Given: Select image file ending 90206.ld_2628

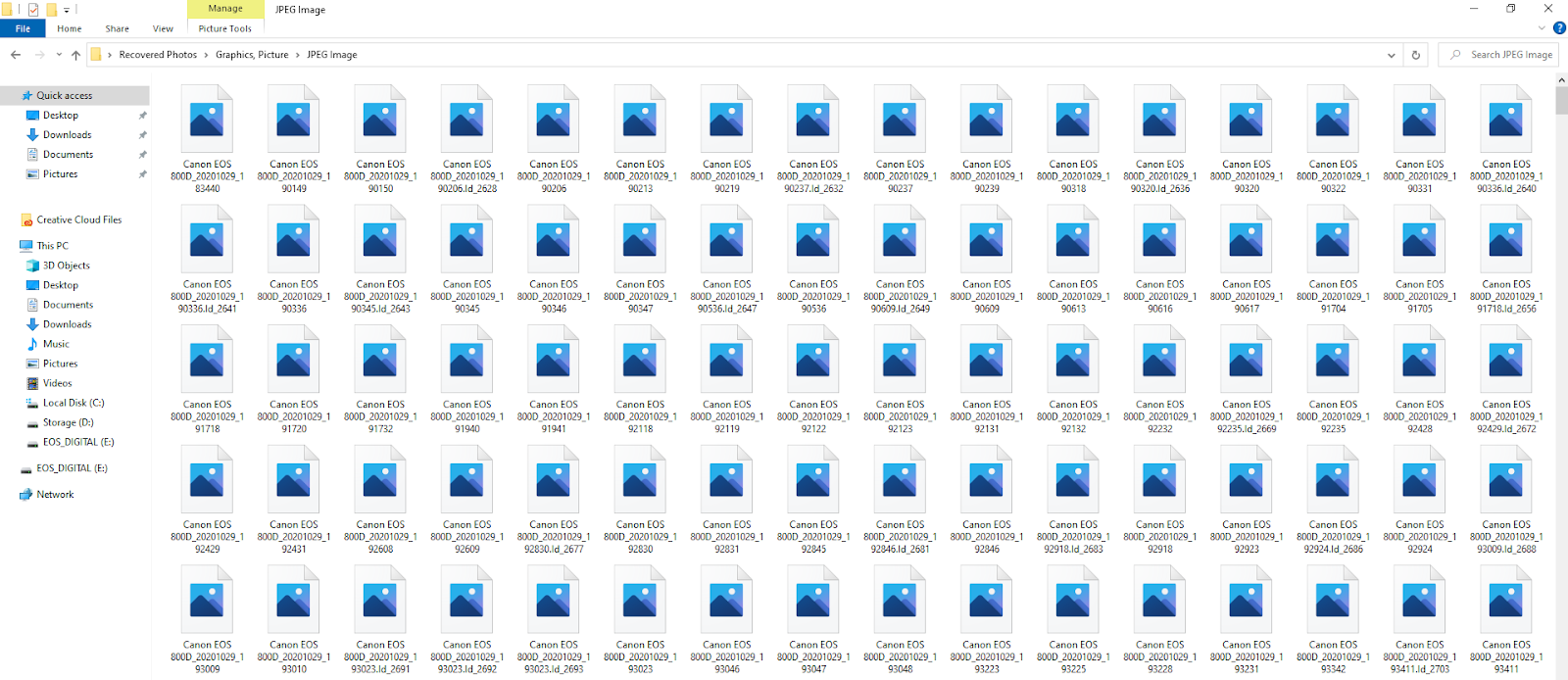Looking at the screenshot, I should point(466,139).
